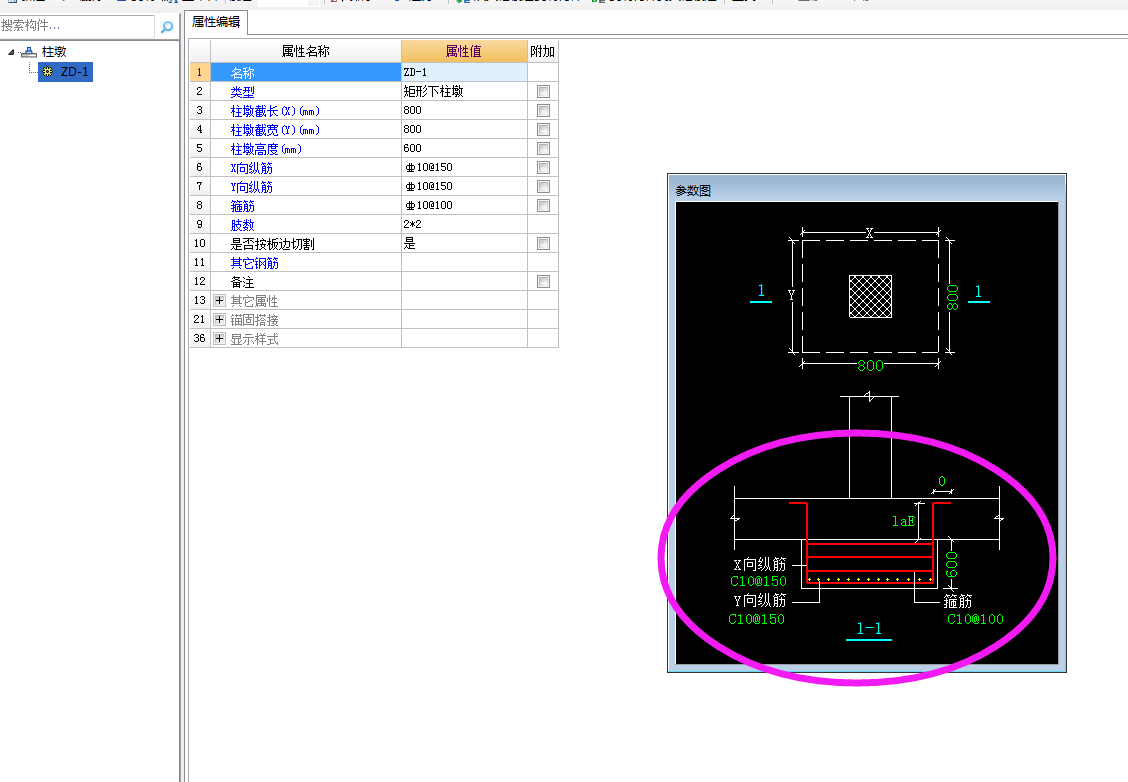Click the X向纵筋 property label
This screenshot has width=1128, height=782.
[x=252, y=168]
